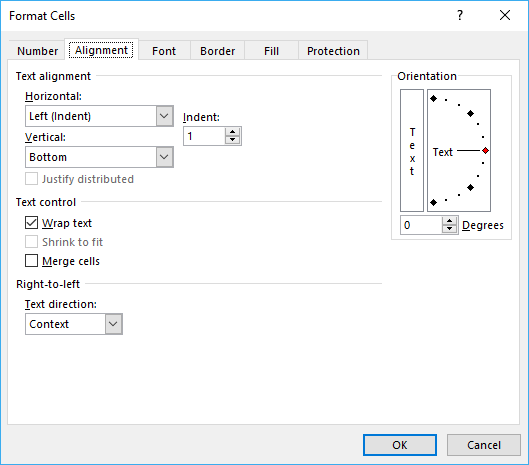The height and width of the screenshot is (465, 529).
Task: Click the upper 45-degree orientation diamond
Action: (x=470, y=114)
